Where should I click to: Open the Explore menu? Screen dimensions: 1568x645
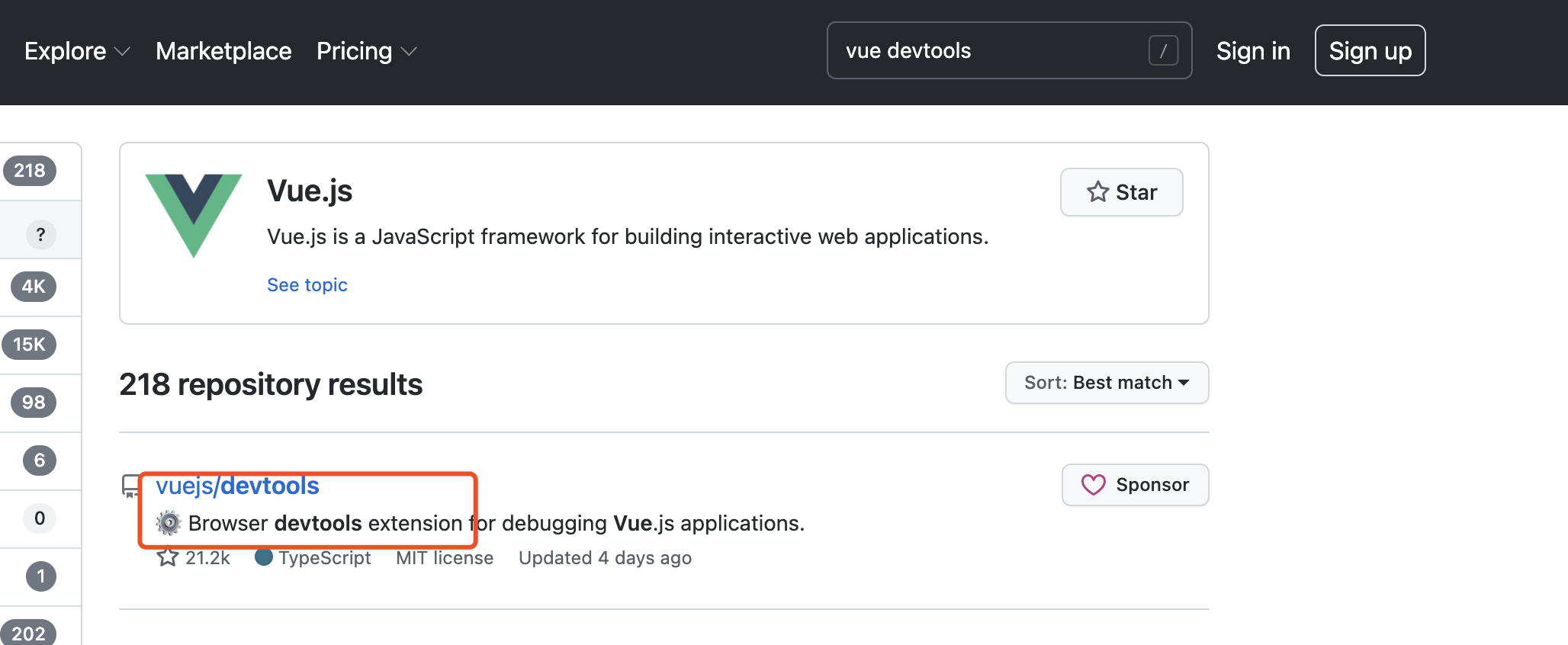(x=77, y=51)
